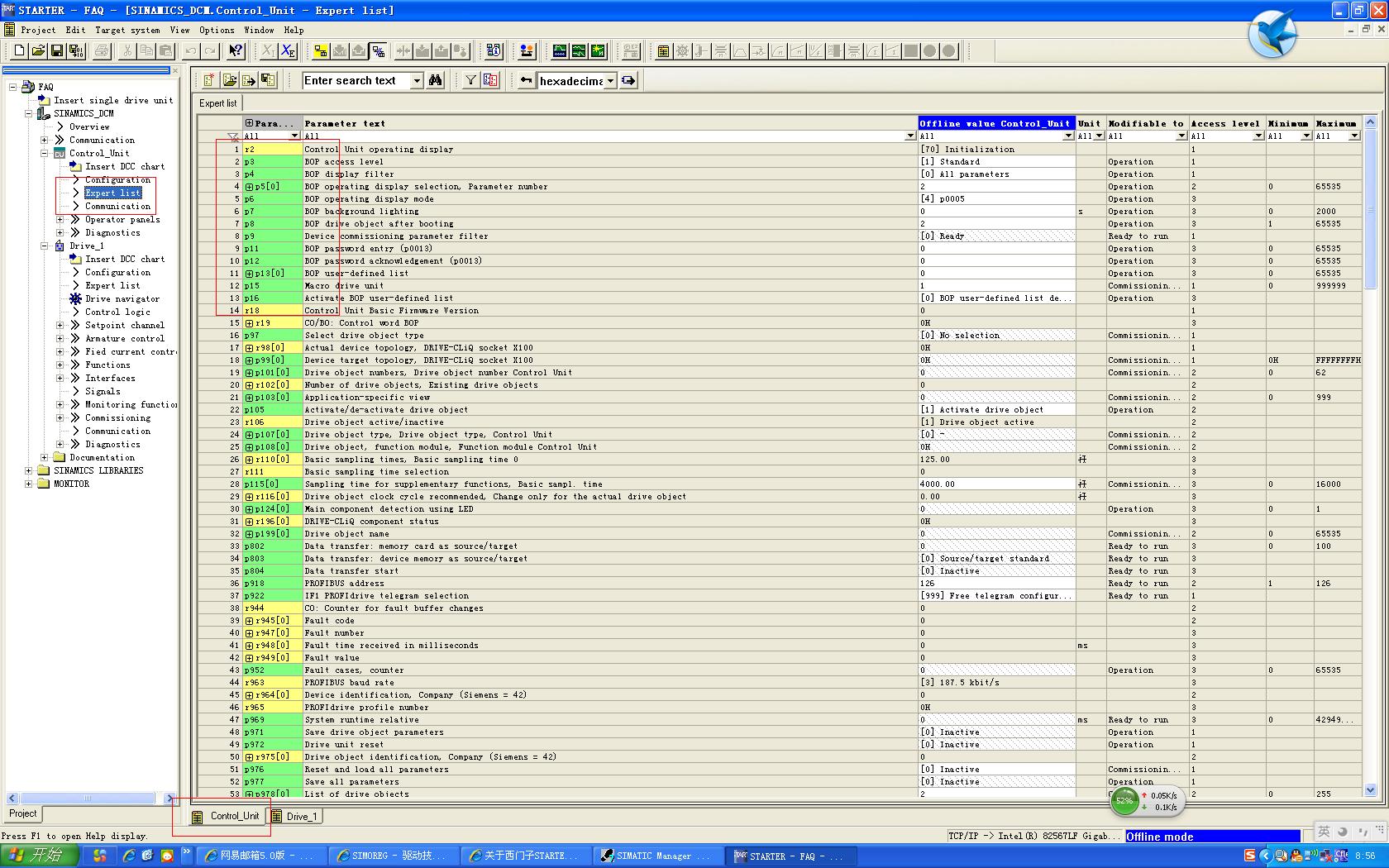Click the Insert single drive unit icon

(x=45, y=100)
